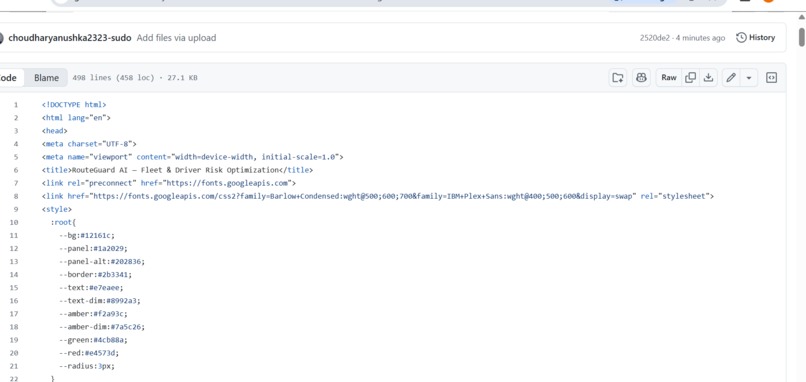Copy raw file contents icon
This screenshot has height=382, width=806.
691,78
